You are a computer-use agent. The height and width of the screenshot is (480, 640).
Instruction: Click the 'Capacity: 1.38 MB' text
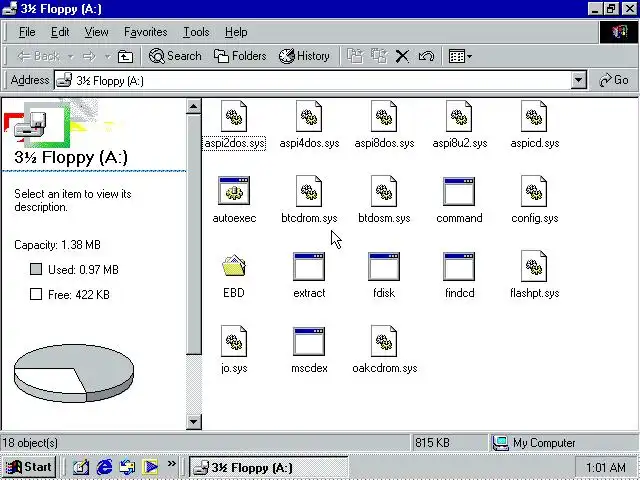tap(57, 245)
